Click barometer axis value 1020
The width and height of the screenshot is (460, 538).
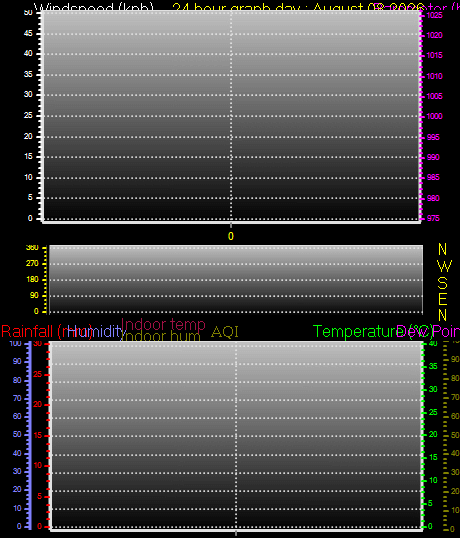[435, 35]
